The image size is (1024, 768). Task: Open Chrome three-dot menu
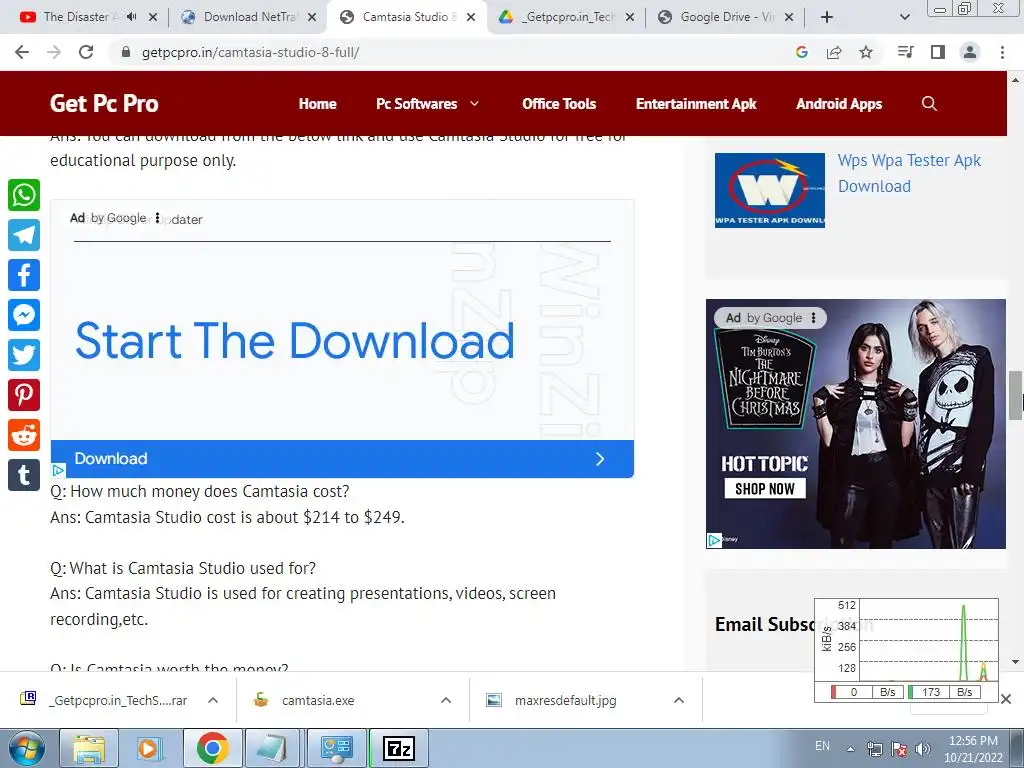1002,52
